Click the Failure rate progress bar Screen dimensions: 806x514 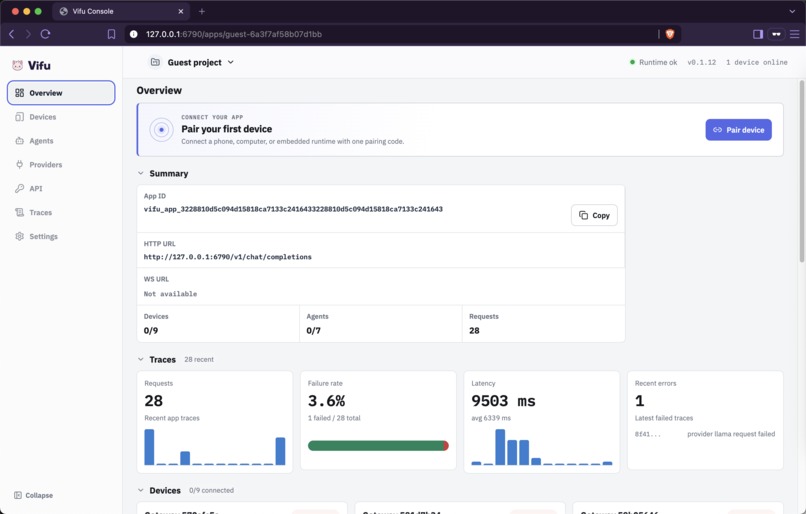378,446
